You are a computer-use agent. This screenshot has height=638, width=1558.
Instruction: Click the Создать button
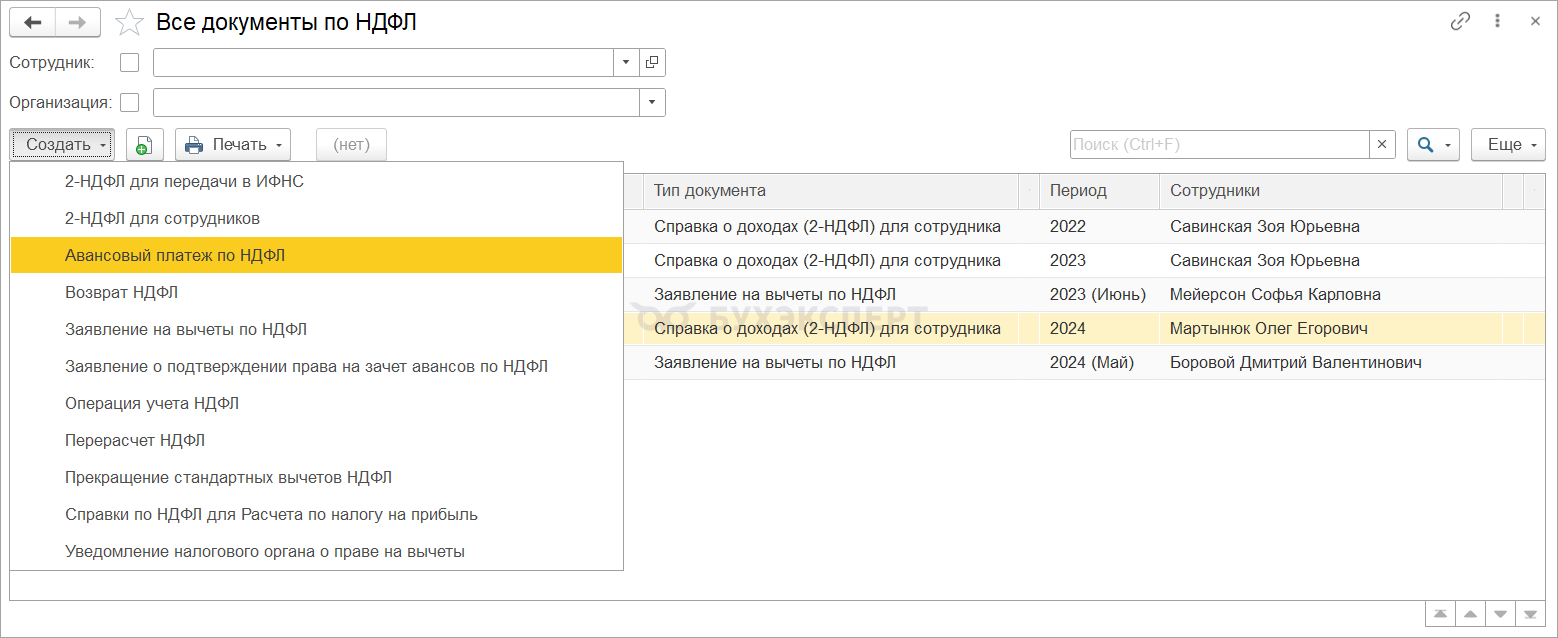point(62,145)
